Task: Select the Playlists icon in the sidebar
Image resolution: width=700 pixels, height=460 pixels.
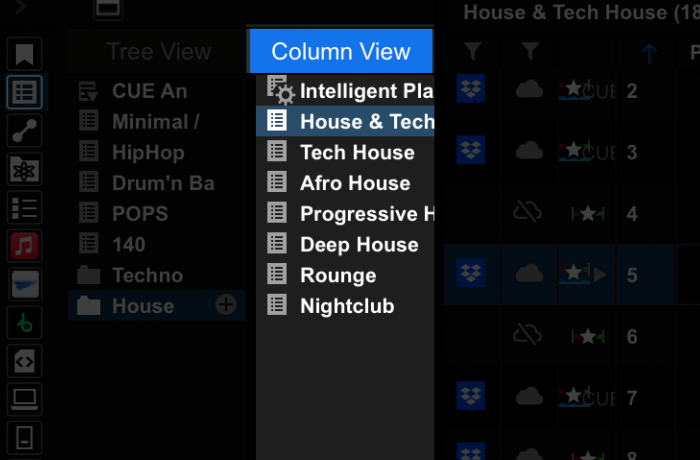Action: point(25,208)
